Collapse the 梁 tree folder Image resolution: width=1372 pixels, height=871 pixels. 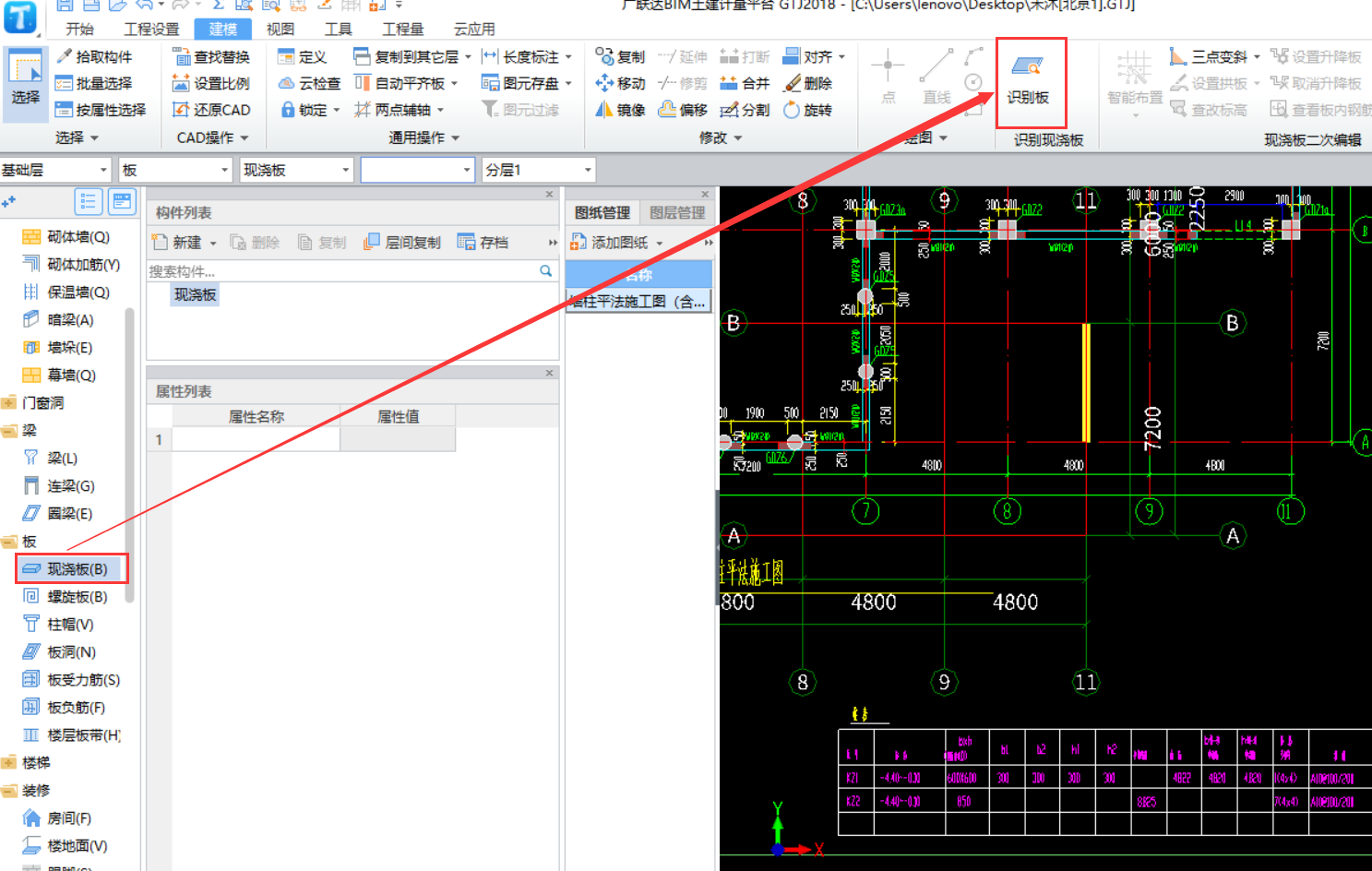(x=9, y=431)
